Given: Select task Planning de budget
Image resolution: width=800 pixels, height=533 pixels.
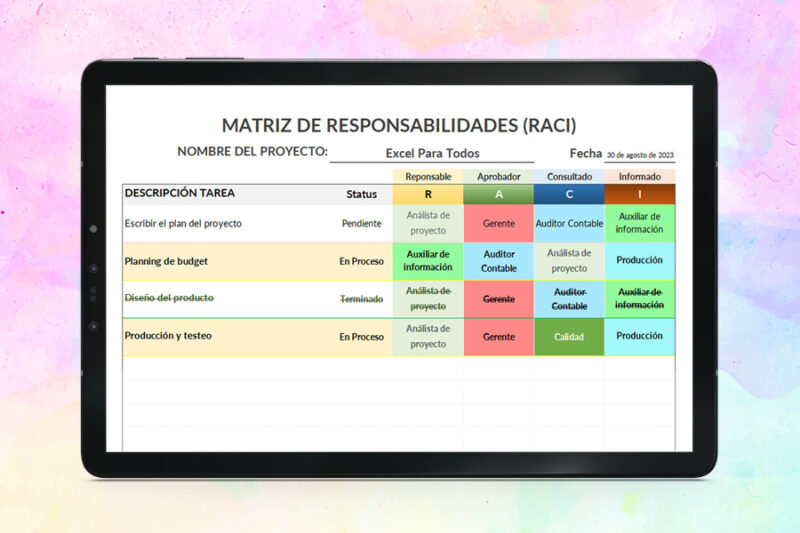Looking at the screenshot, I should pyautogui.click(x=166, y=261).
